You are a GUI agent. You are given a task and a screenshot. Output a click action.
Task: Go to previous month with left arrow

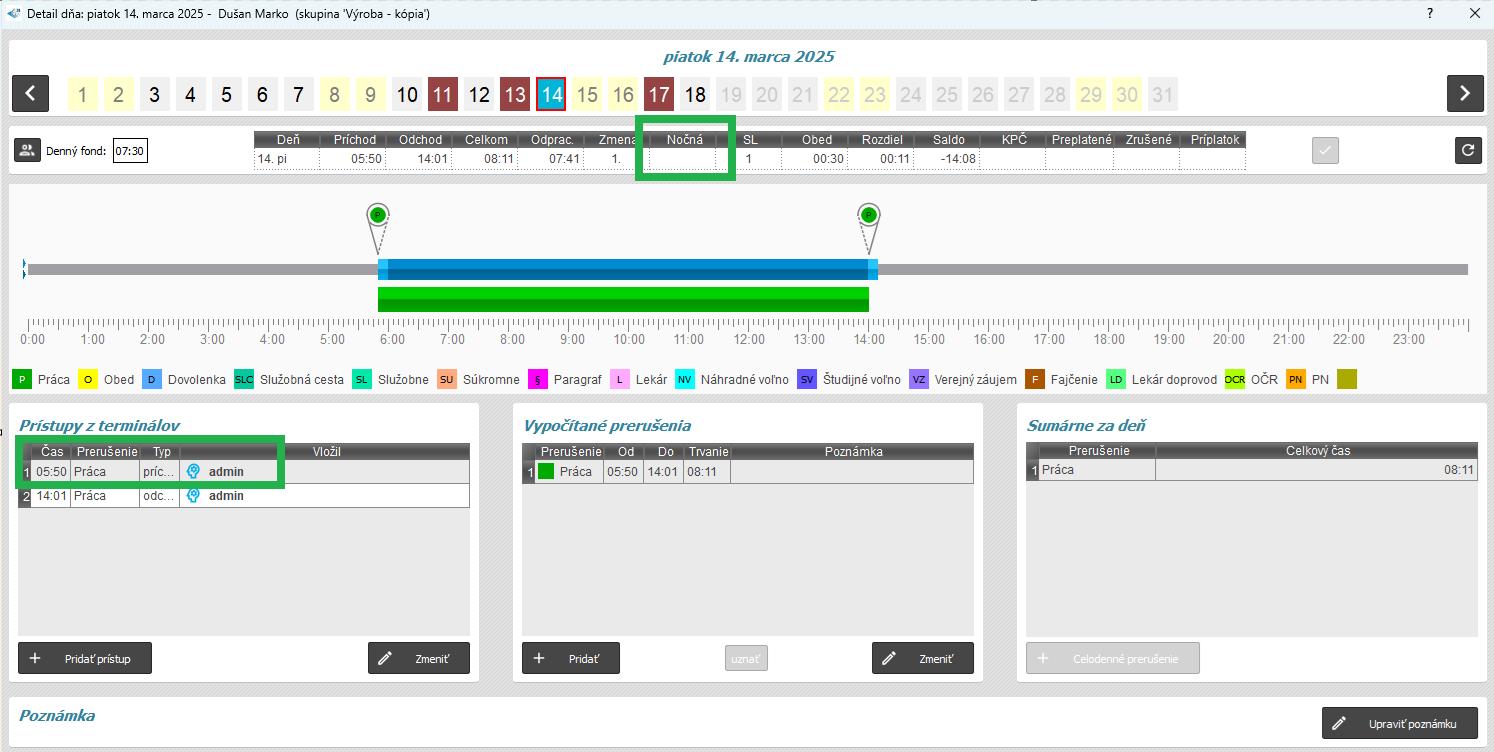point(31,94)
